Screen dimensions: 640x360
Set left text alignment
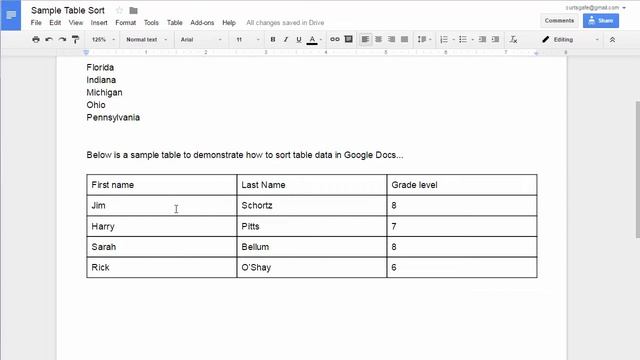tap(365, 40)
